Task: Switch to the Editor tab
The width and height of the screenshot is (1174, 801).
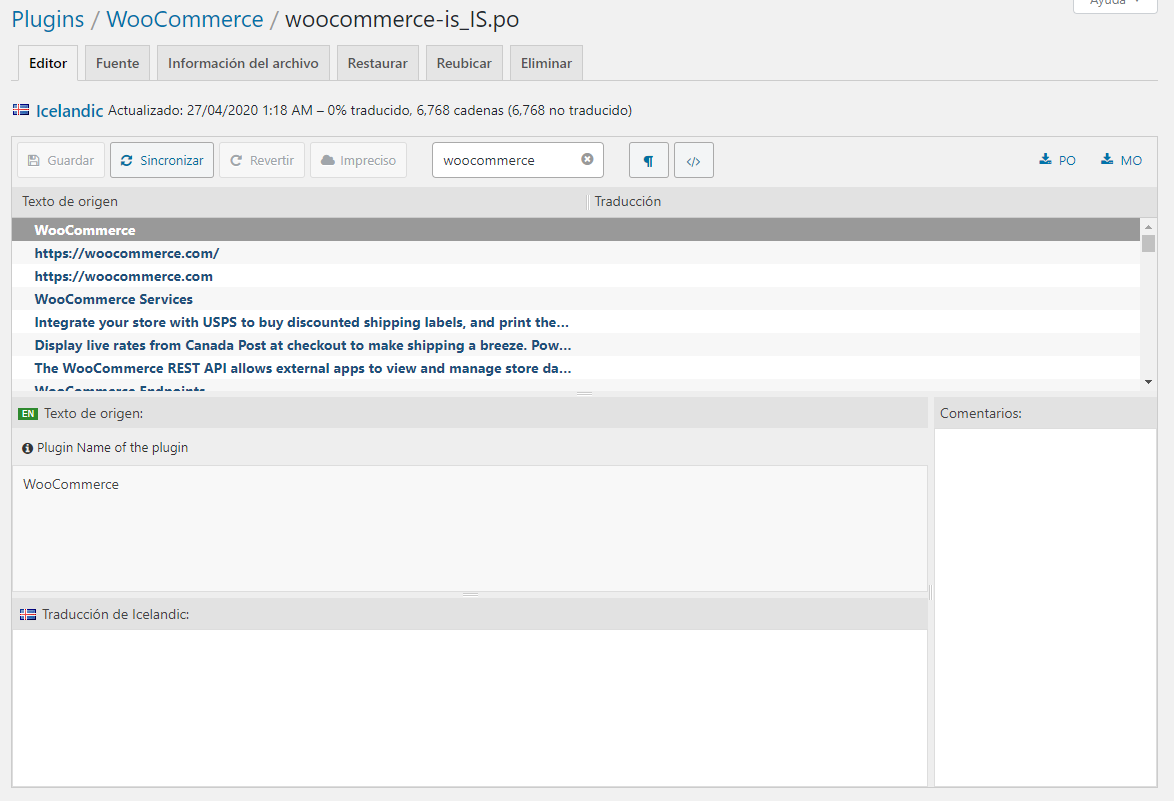Action: tap(48, 63)
